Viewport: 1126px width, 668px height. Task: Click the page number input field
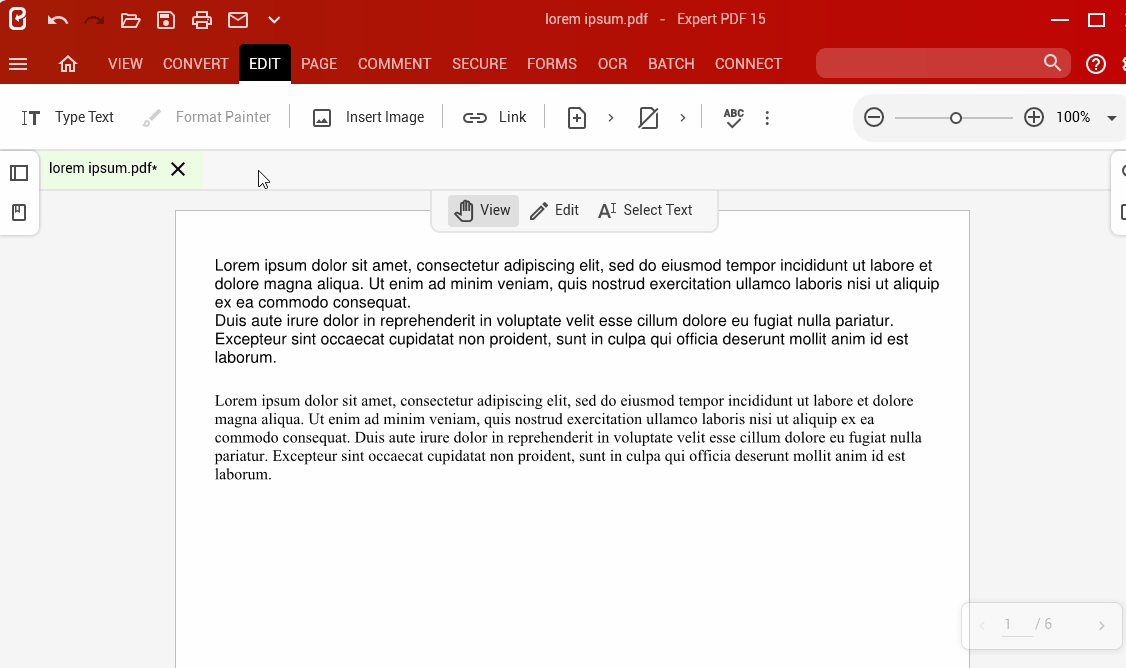1016,625
